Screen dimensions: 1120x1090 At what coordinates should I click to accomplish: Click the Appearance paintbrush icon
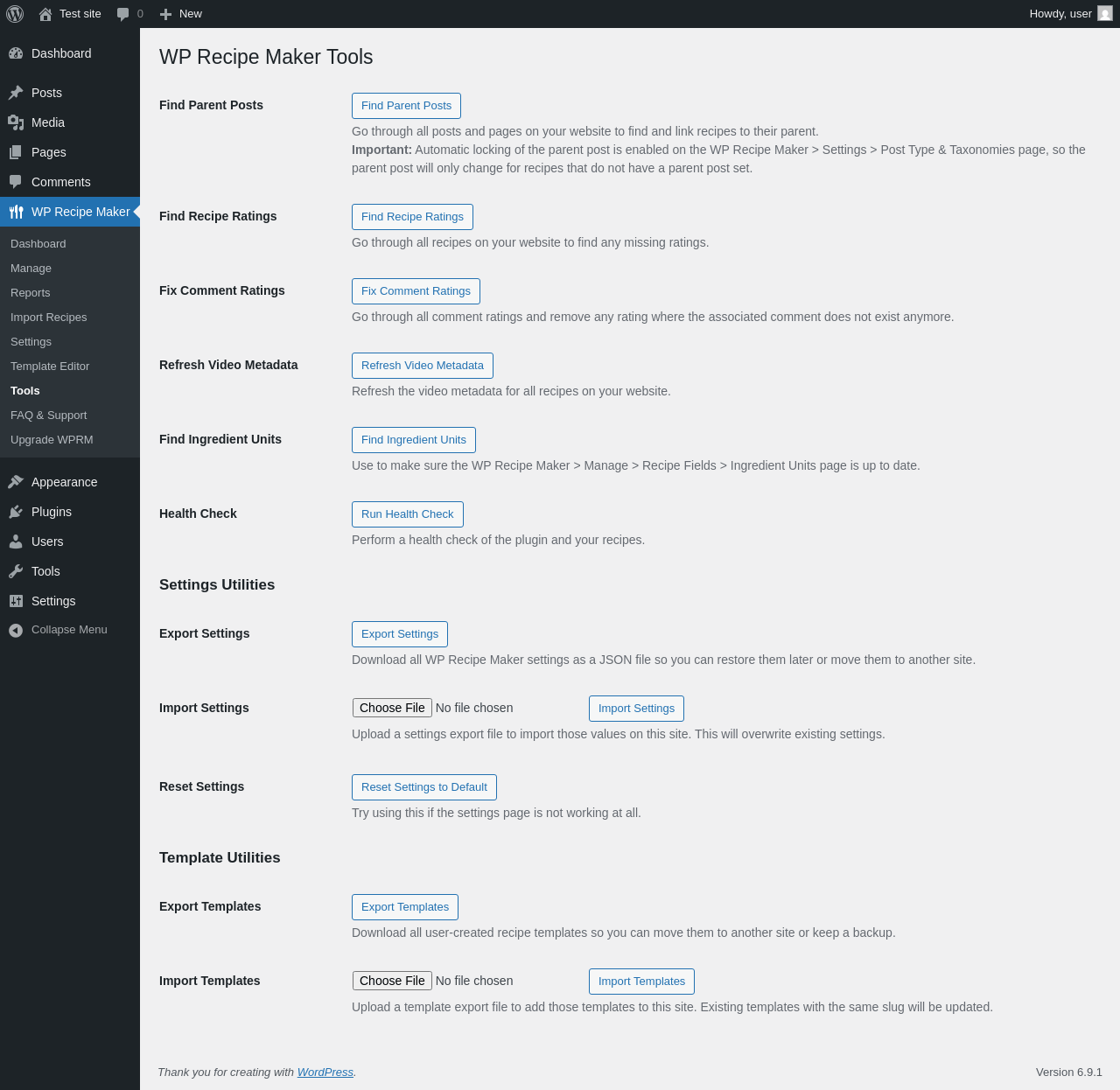pos(16,482)
